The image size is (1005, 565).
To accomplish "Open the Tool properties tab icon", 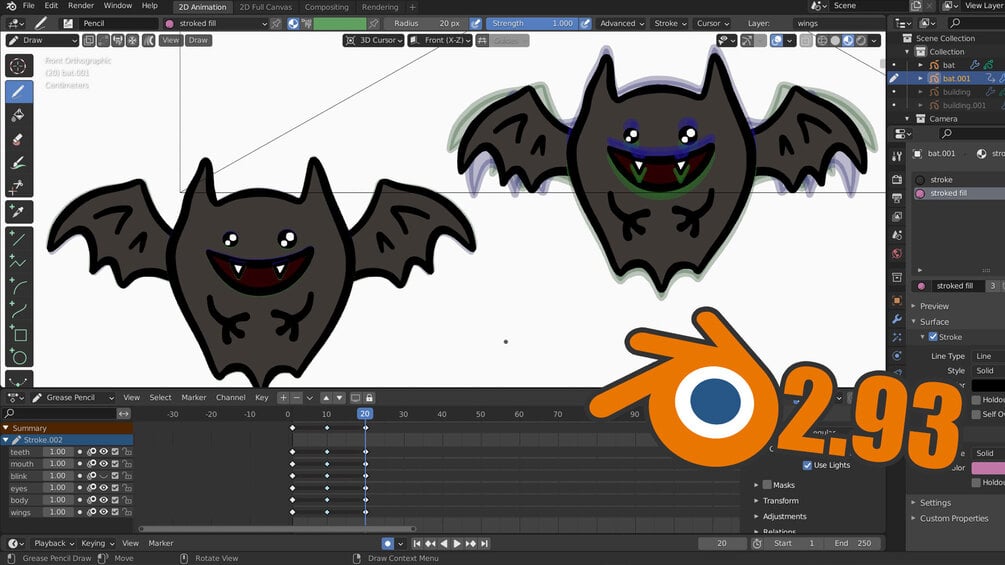I will pyautogui.click(x=897, y=156).
